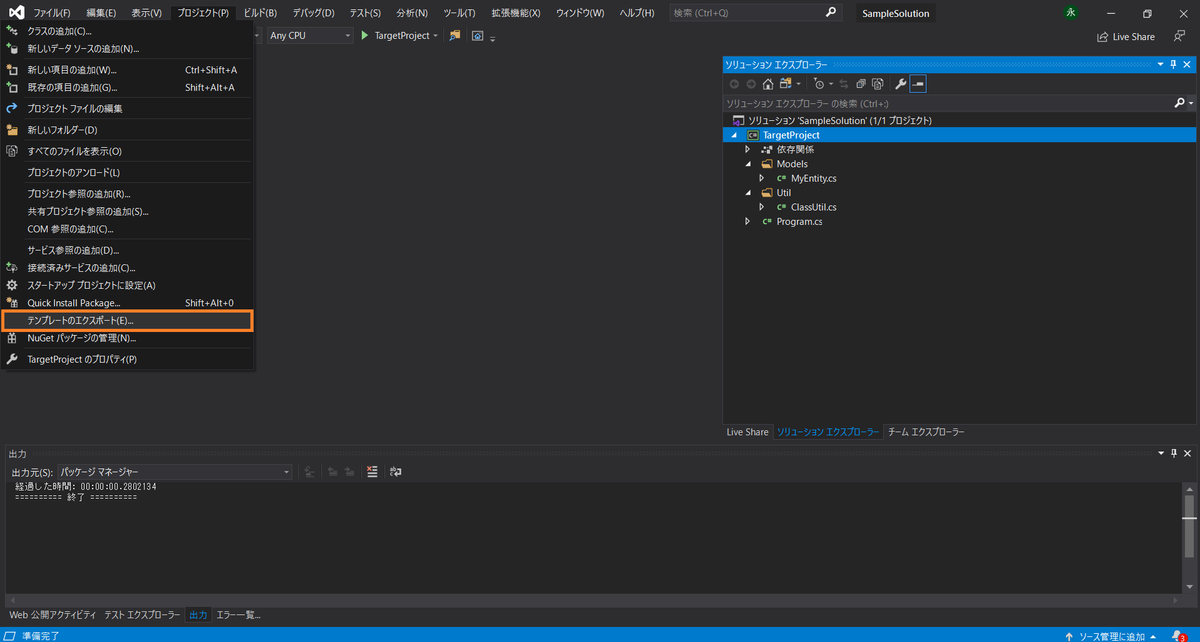Image resolution: width=1200 pixels, height=642 pixels.
Task: Click the TargetProject C# project icon
Action: pos(752,135)
